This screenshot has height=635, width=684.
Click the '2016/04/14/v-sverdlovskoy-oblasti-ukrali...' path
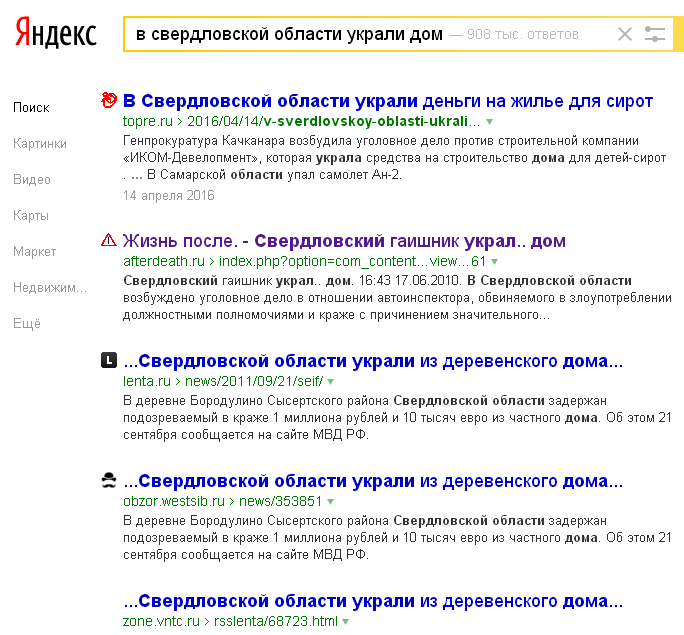pyautogui.click(x=333, y=121)
